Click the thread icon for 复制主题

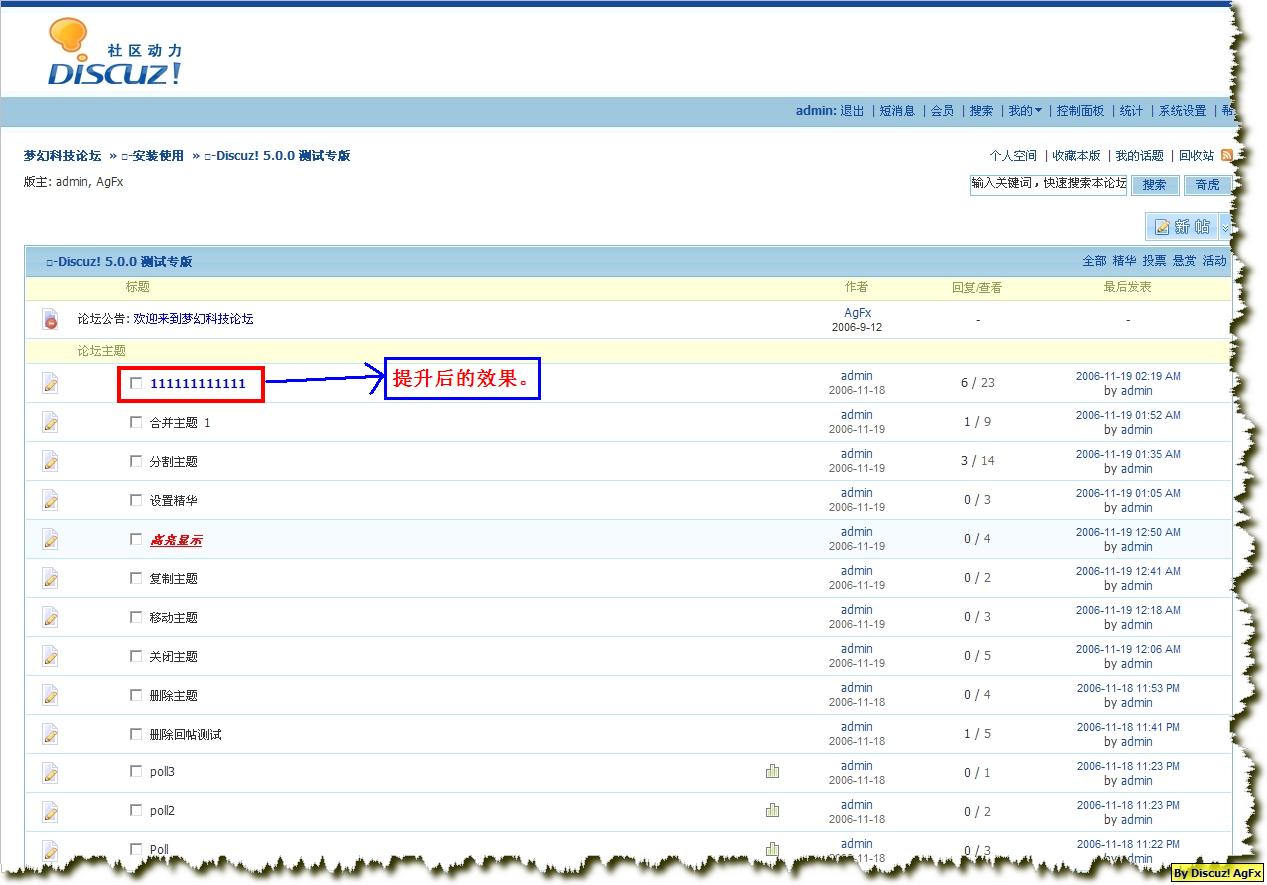pyautogui.click(x=50, y=578)
